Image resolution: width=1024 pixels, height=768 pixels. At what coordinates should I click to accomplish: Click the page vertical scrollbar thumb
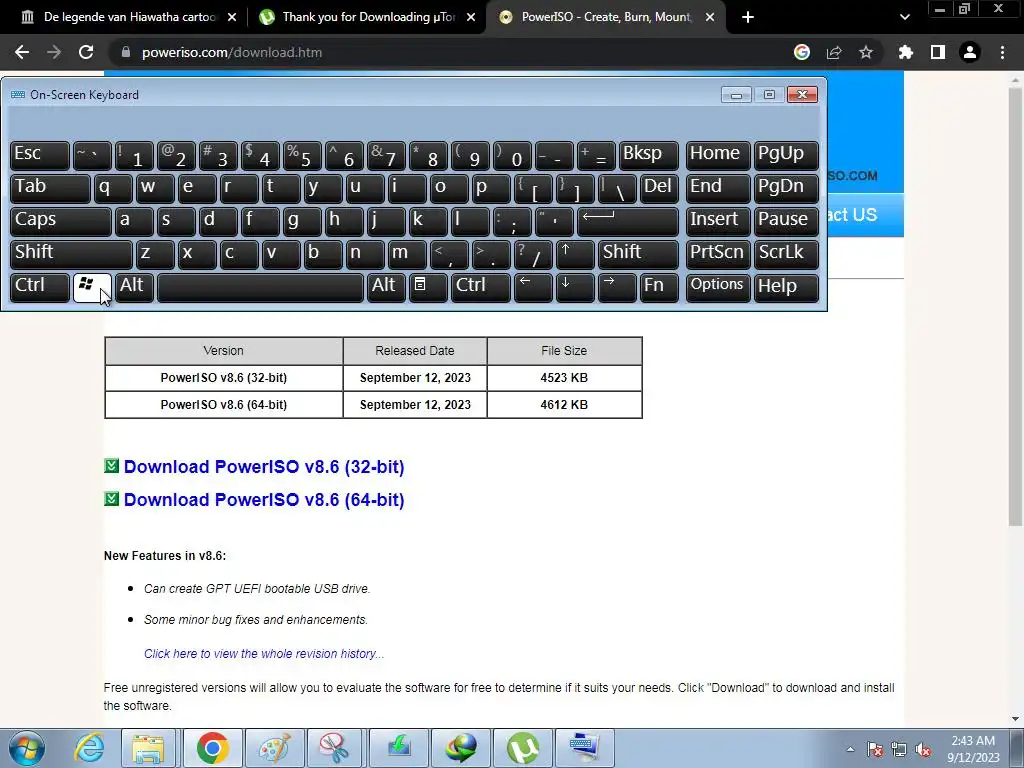pos(1015,307)
